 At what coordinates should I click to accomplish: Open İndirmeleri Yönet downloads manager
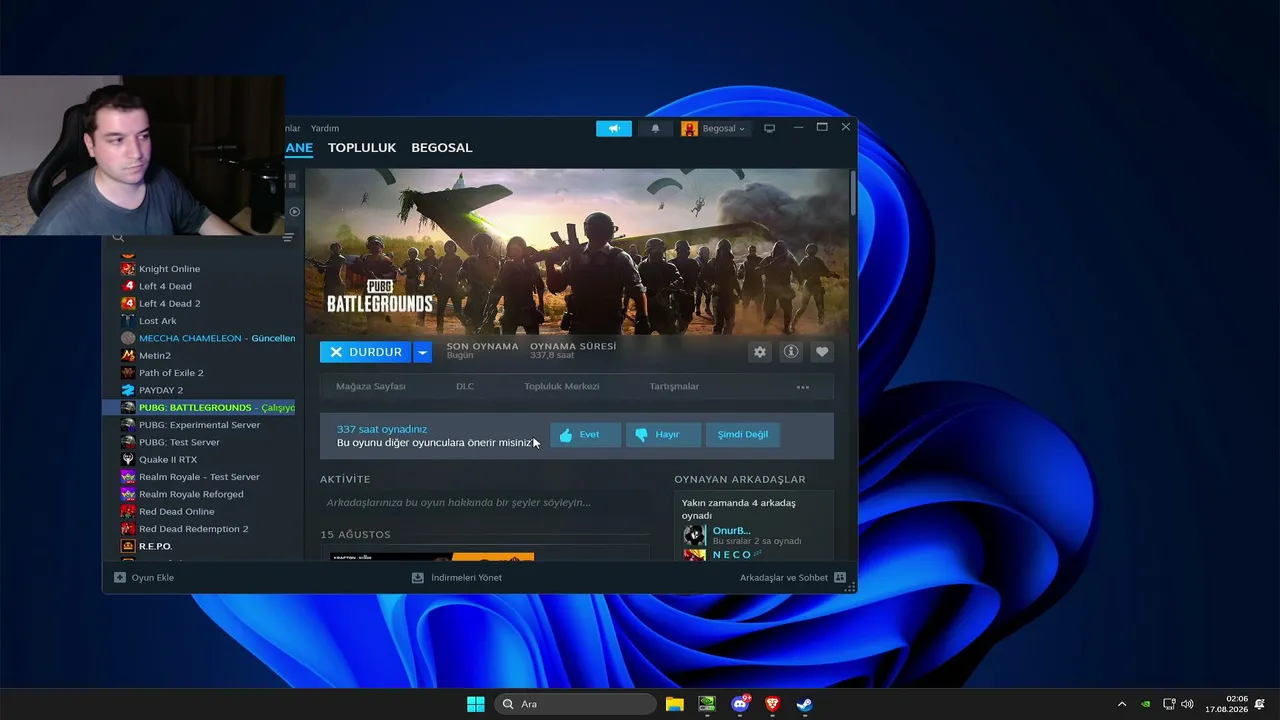[x=457, y=578]
